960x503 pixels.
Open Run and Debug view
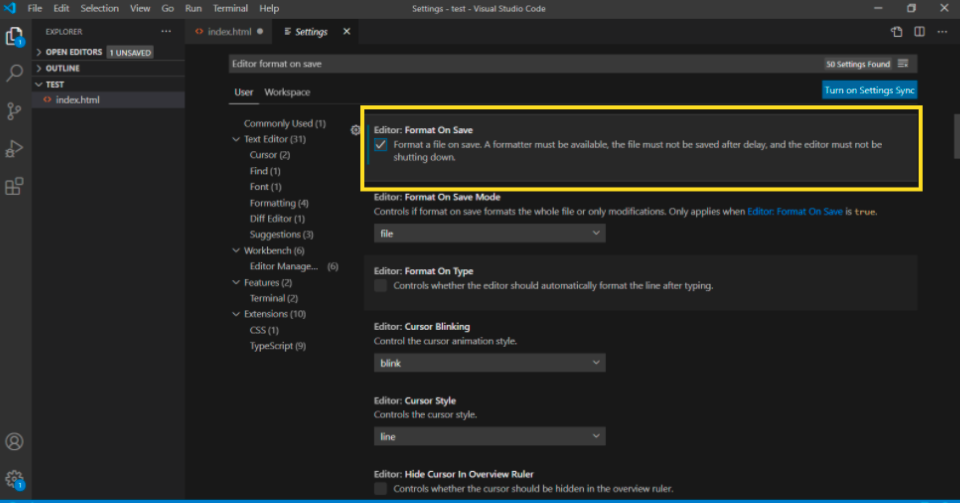click(14, 149)
